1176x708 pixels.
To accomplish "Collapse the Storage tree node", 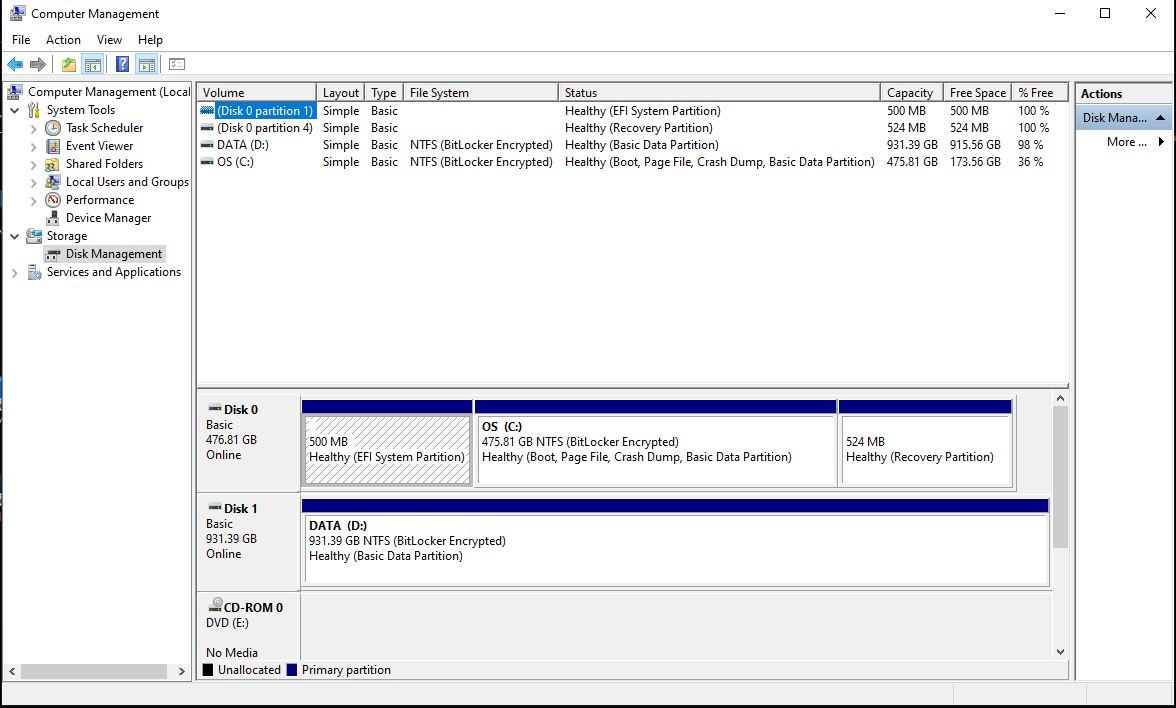I will click(14, 236).
